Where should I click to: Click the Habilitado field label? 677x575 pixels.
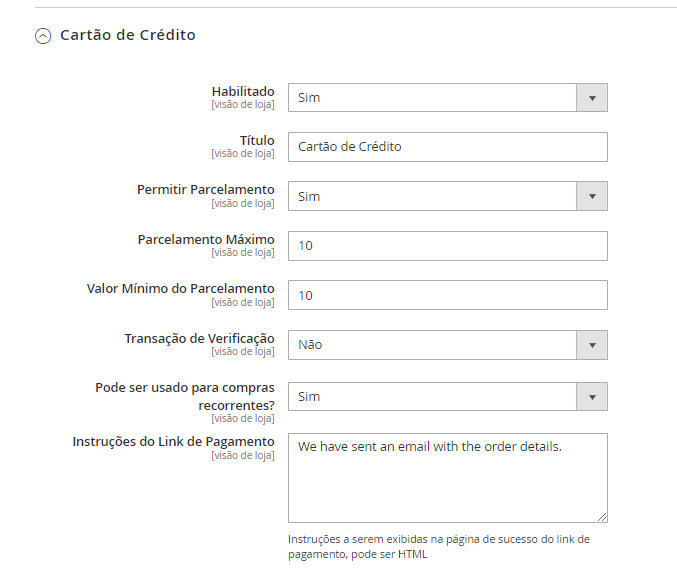(x=242, y=91)
